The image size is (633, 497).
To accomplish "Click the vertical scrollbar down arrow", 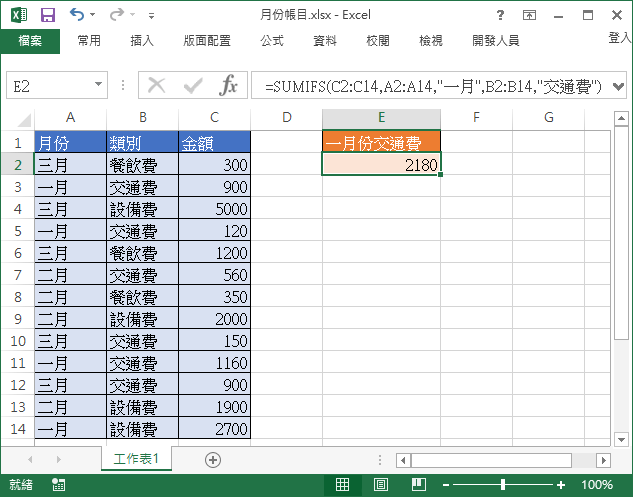I will [x=620, y=439].
